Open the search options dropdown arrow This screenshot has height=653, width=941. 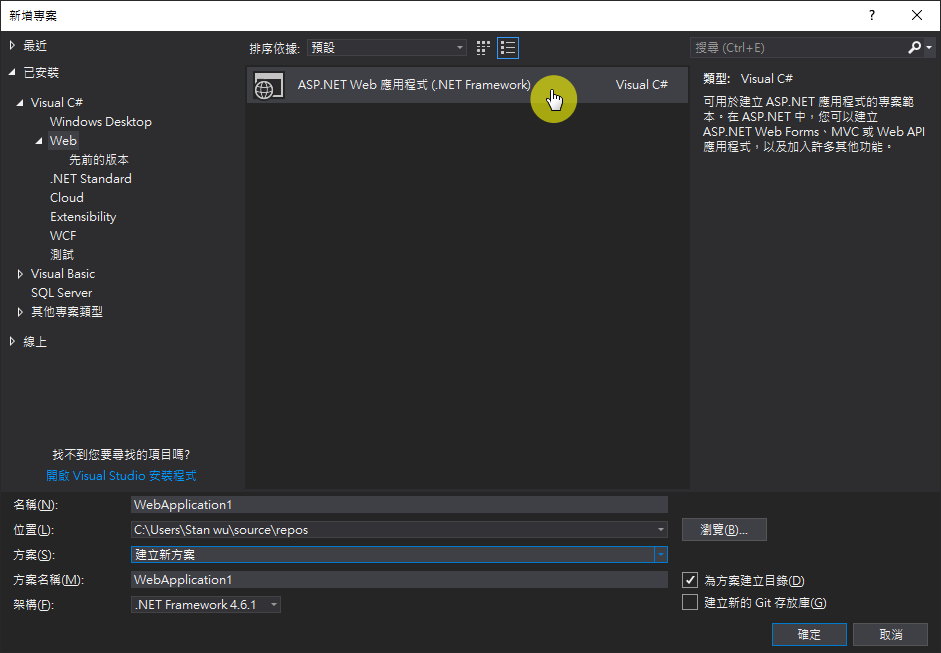click(x=929, y=47)
